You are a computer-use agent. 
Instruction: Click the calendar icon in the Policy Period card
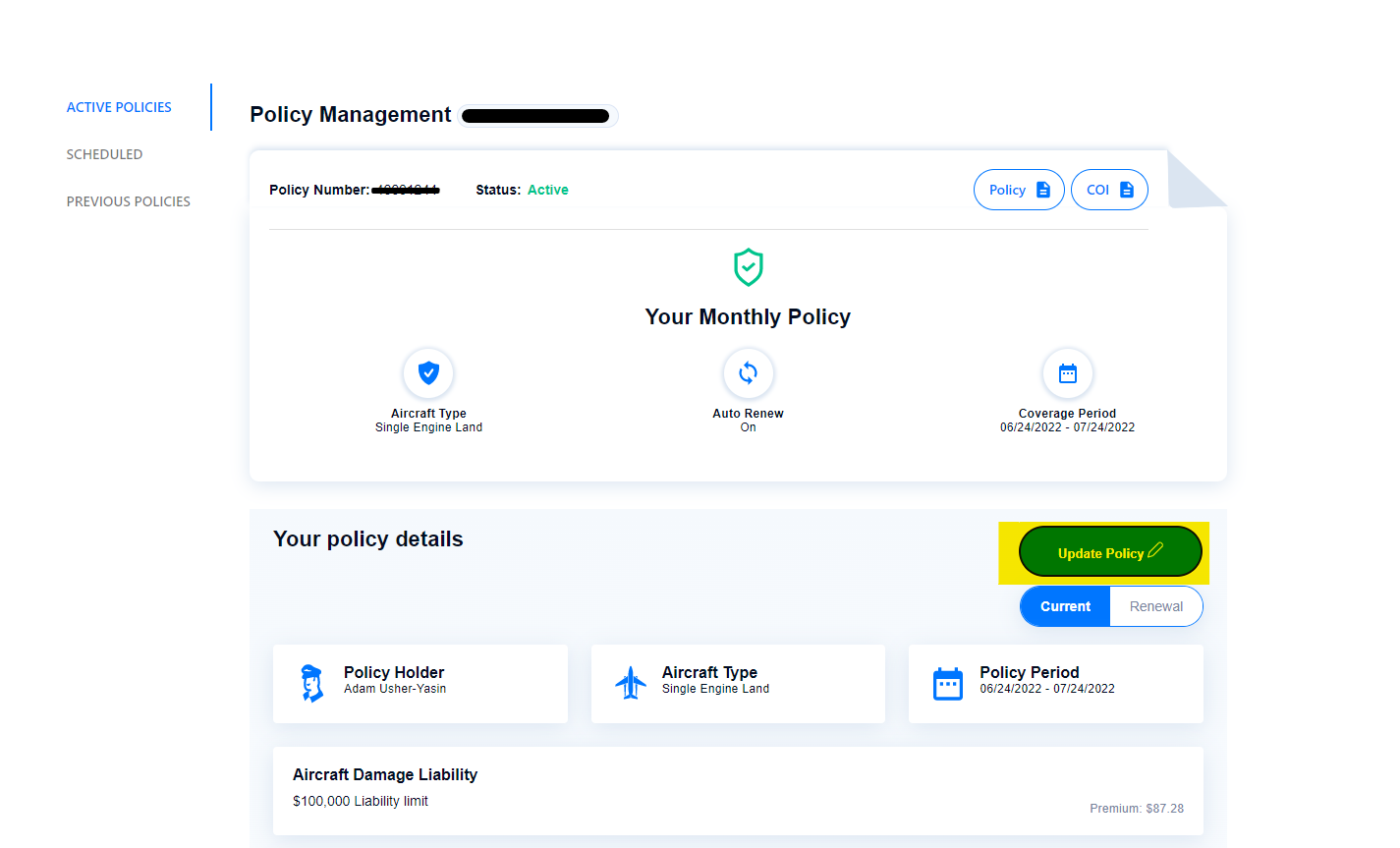point(948,684)
